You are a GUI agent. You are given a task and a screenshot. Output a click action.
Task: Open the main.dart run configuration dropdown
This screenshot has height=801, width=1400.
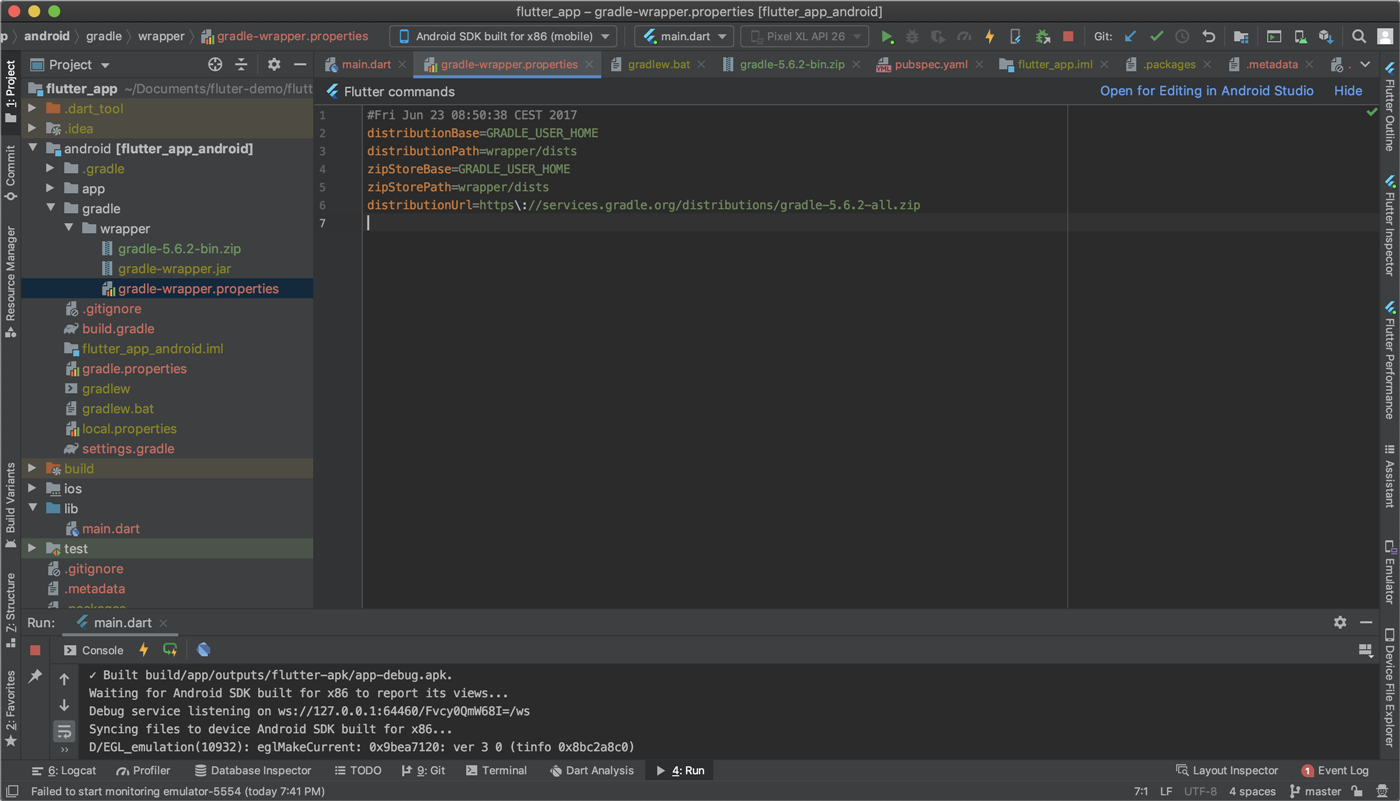[684, 37]
